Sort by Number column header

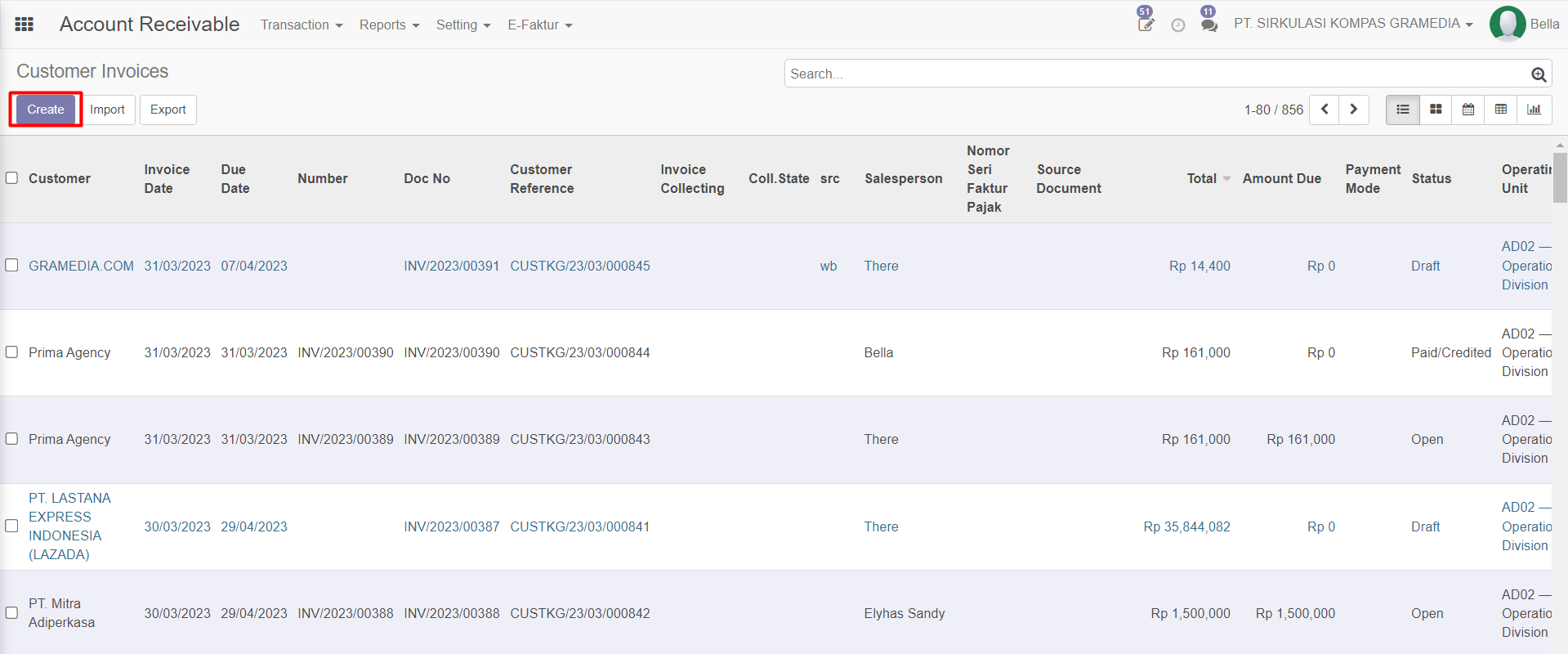(323, 178)
